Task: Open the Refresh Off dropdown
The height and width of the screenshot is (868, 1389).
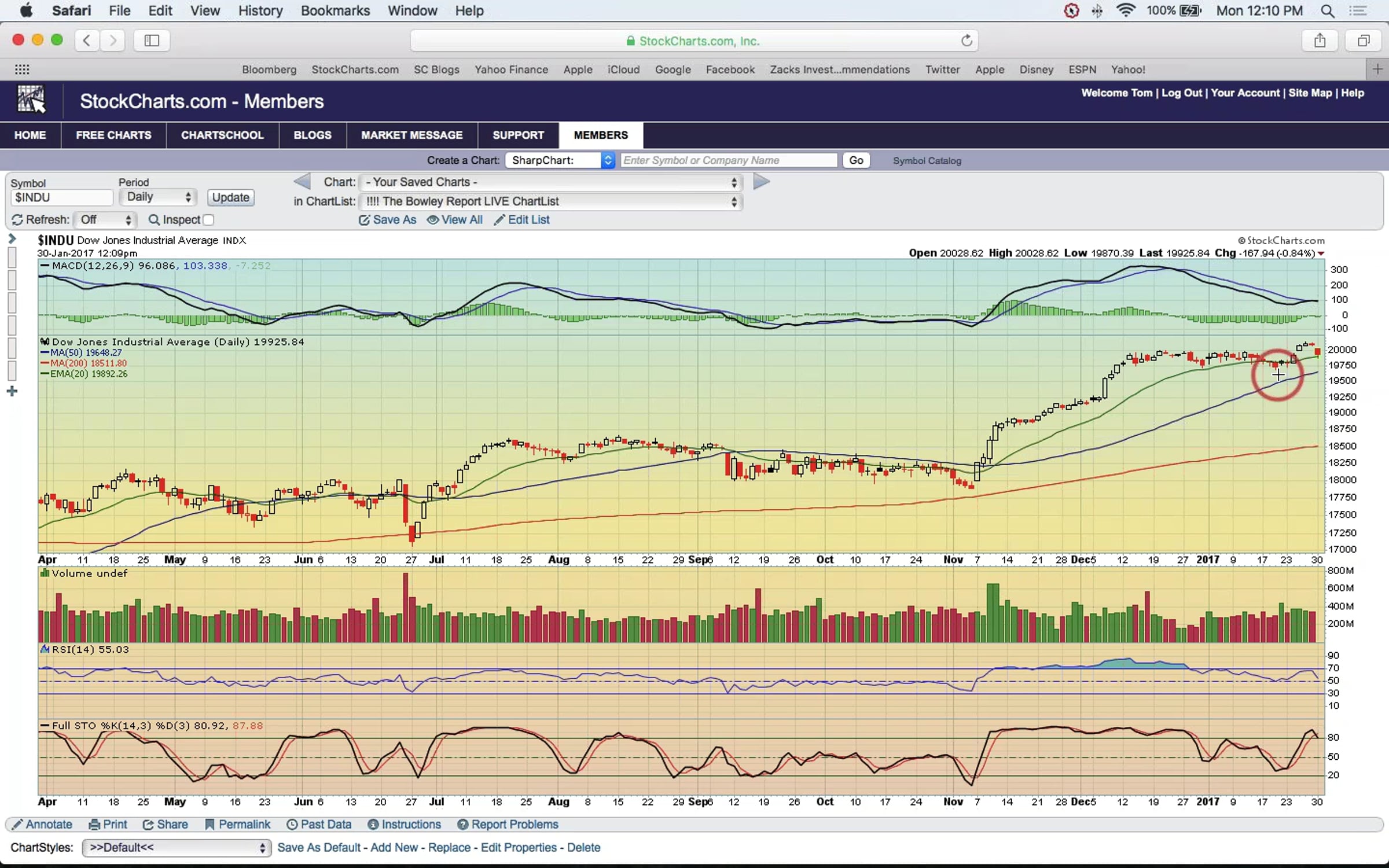Action: [105, 220]
